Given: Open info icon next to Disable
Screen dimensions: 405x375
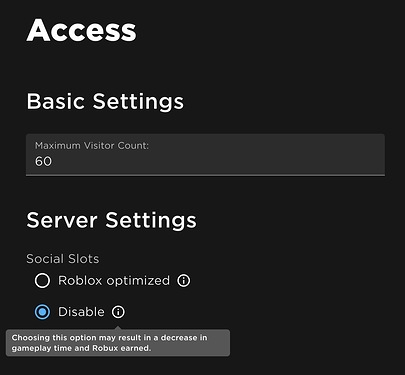Looking at the screenshot, I should coord(118,312).
